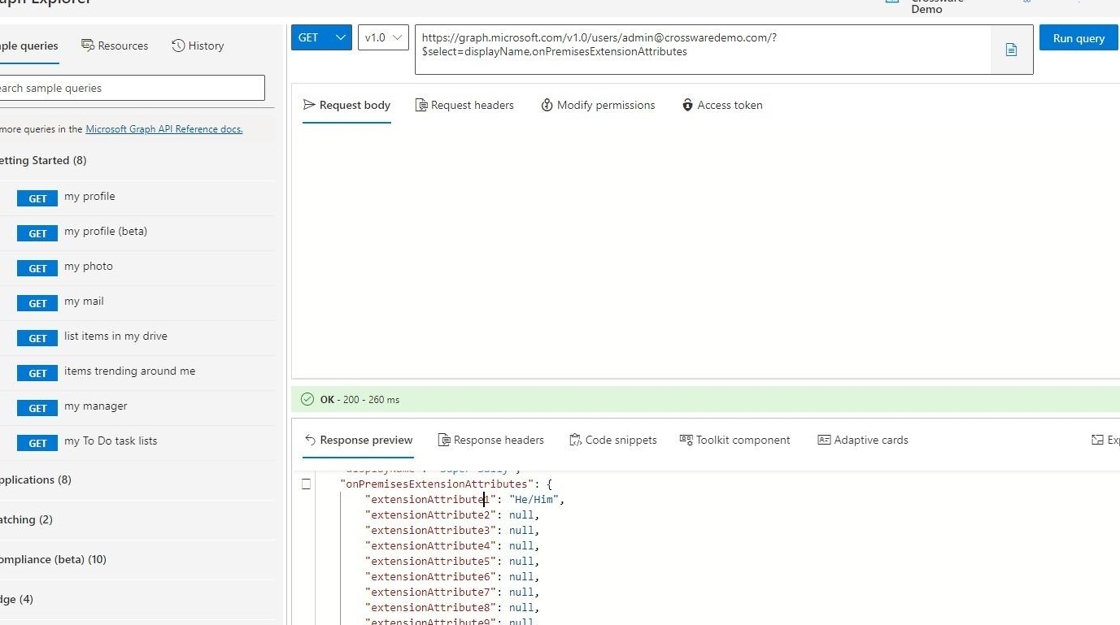Select the Response headers tab

click(x=491, y=440)
